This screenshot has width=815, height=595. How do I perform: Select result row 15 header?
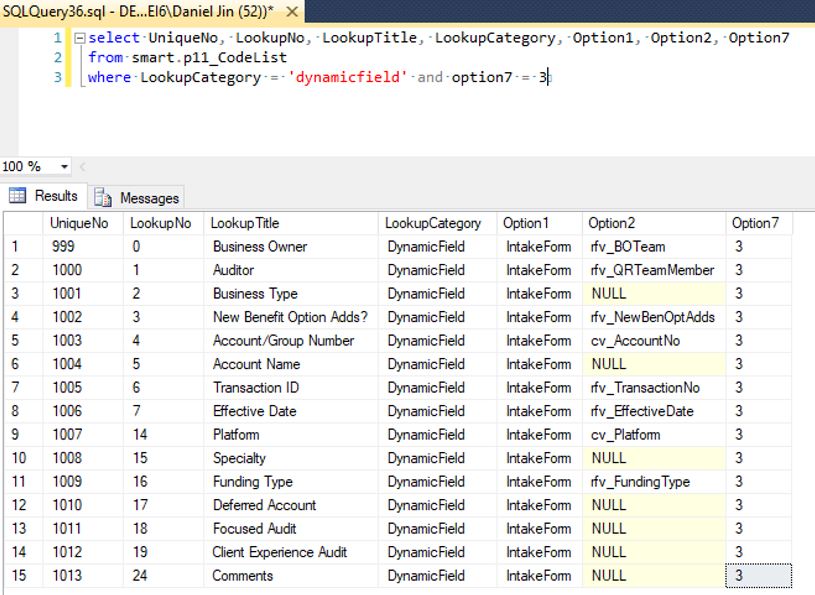point(23,576)
